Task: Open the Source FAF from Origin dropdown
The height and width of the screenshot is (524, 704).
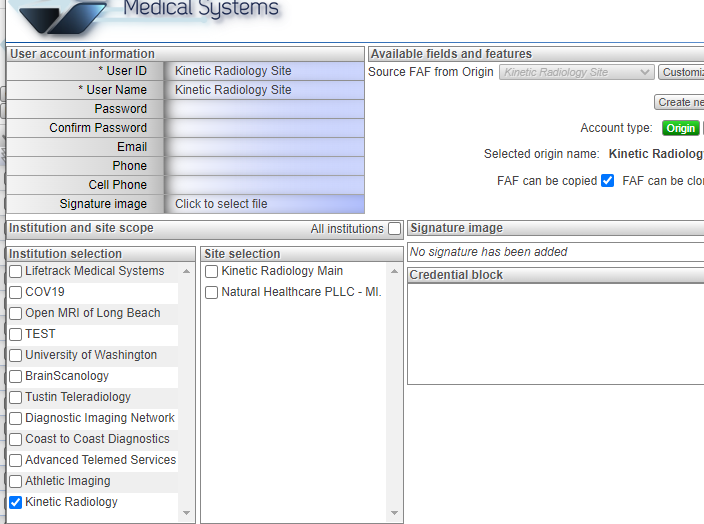Action: (x=577, y=72)
